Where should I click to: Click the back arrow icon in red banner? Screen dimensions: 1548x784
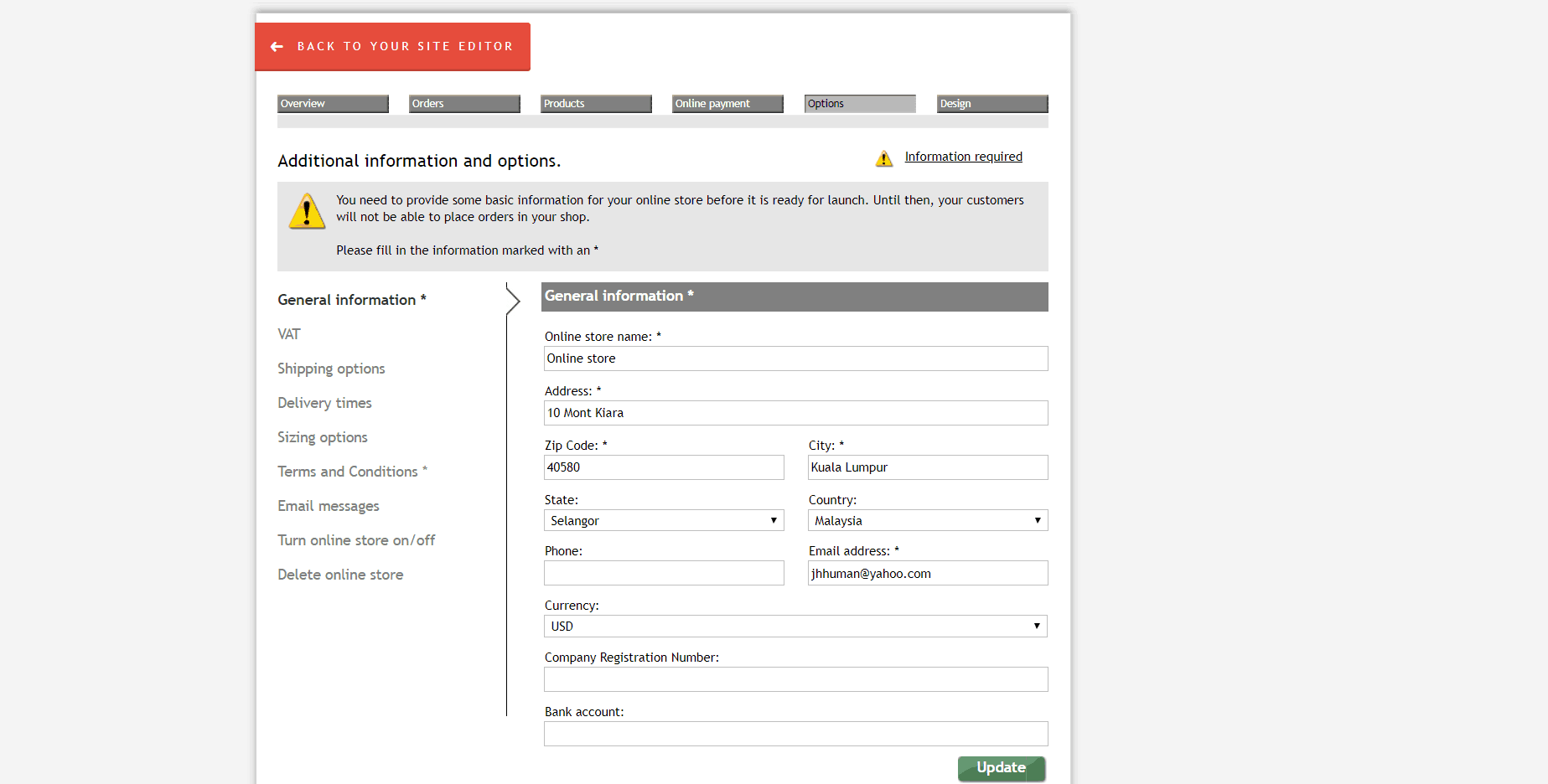277,47
